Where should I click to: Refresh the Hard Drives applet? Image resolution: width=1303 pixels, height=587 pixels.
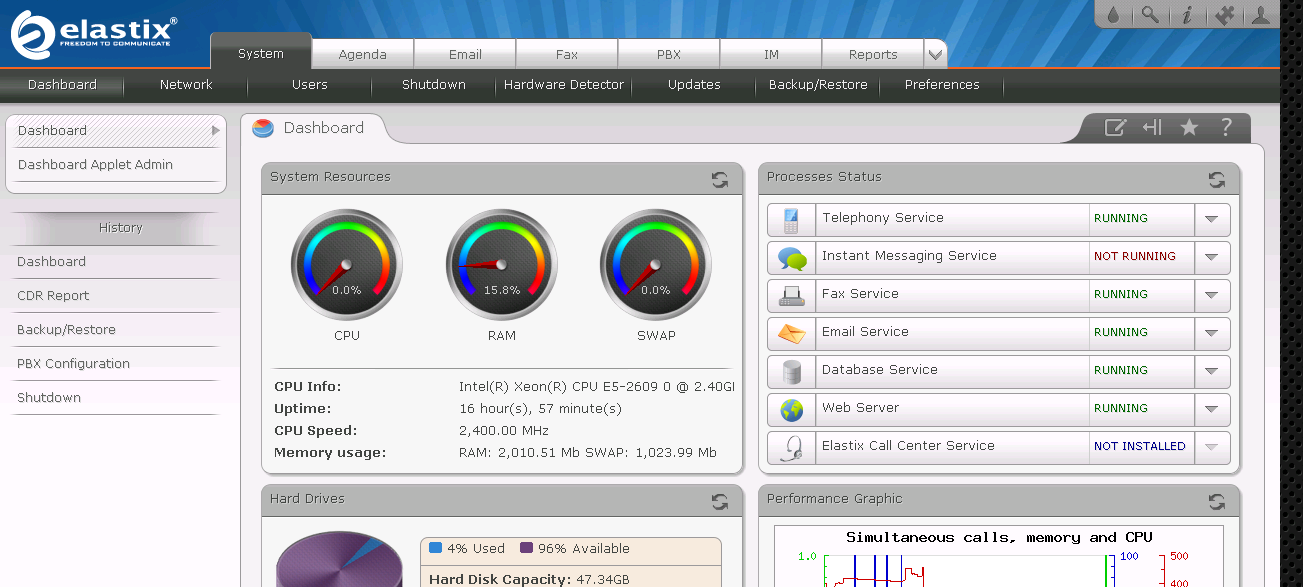(720, 502)
